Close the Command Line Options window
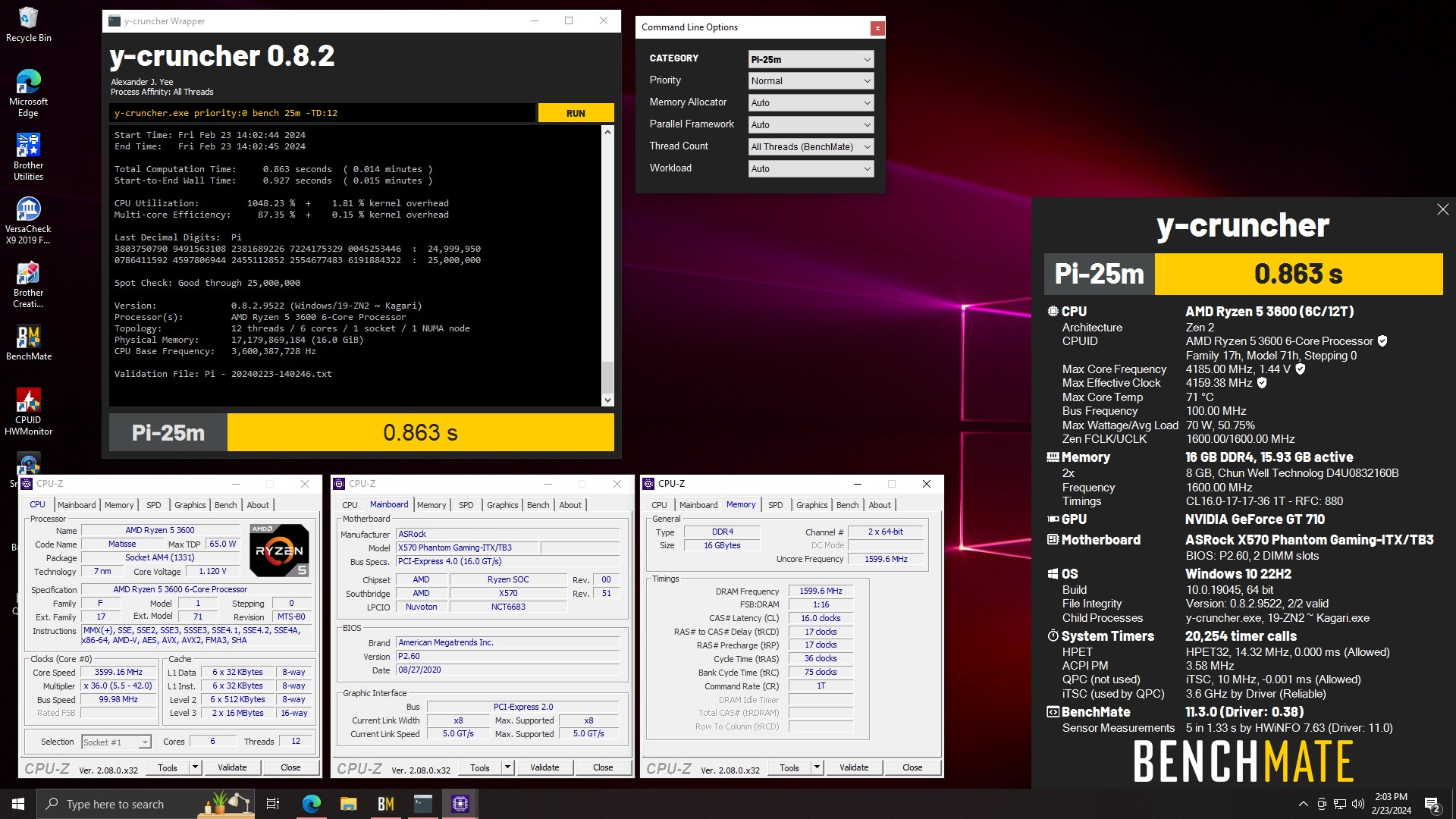The height and width of the screenshot is (819, 1456). (x=877, y=28)
